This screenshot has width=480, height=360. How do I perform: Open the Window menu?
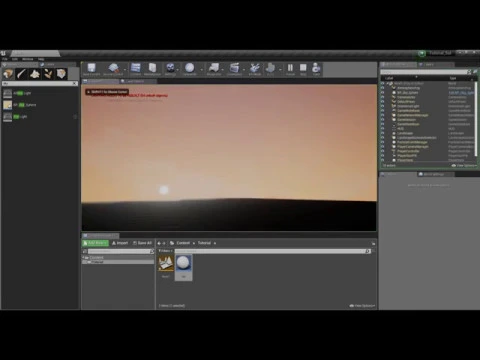pyautogui.click(x=28, y=59)
